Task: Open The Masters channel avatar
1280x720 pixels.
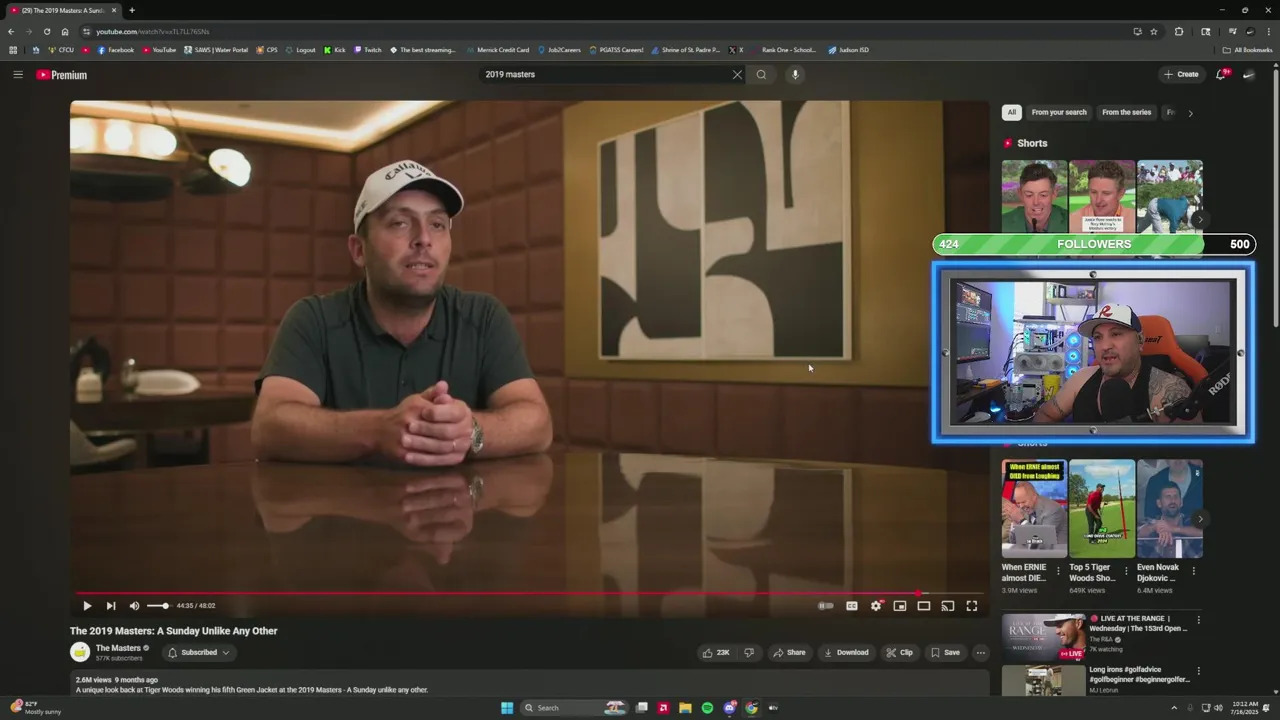Action: tap(80, 652)
